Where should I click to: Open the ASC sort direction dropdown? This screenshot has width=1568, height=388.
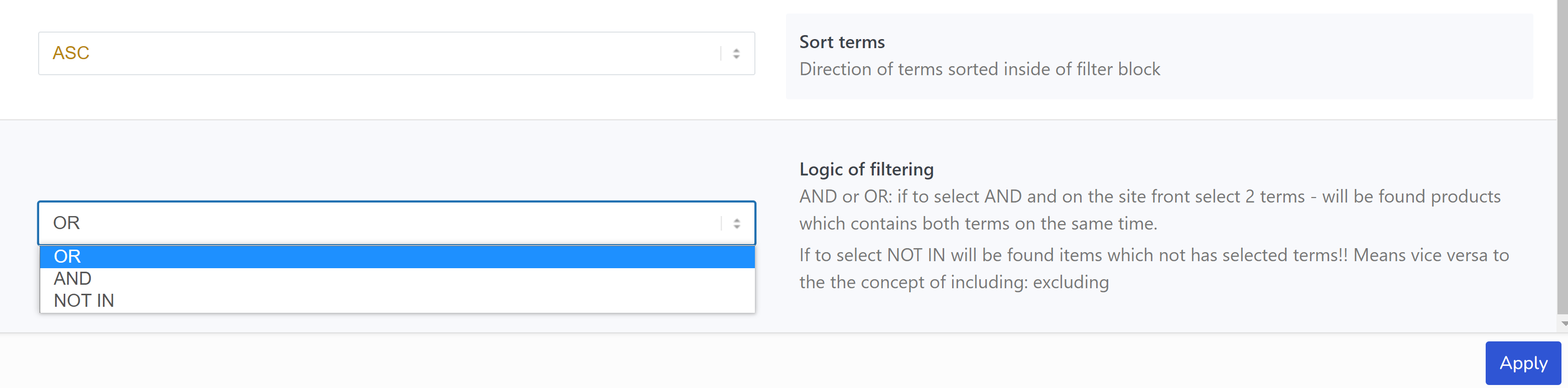coord(396,54)
